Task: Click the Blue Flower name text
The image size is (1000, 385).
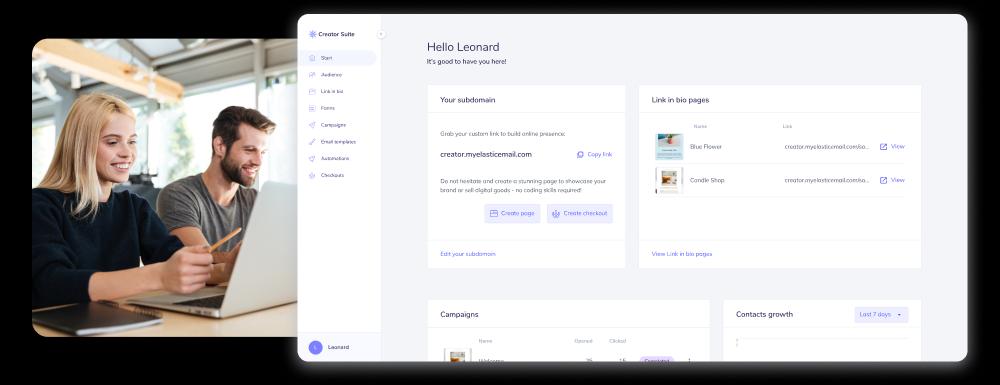Action: click(x=706, y=147)
